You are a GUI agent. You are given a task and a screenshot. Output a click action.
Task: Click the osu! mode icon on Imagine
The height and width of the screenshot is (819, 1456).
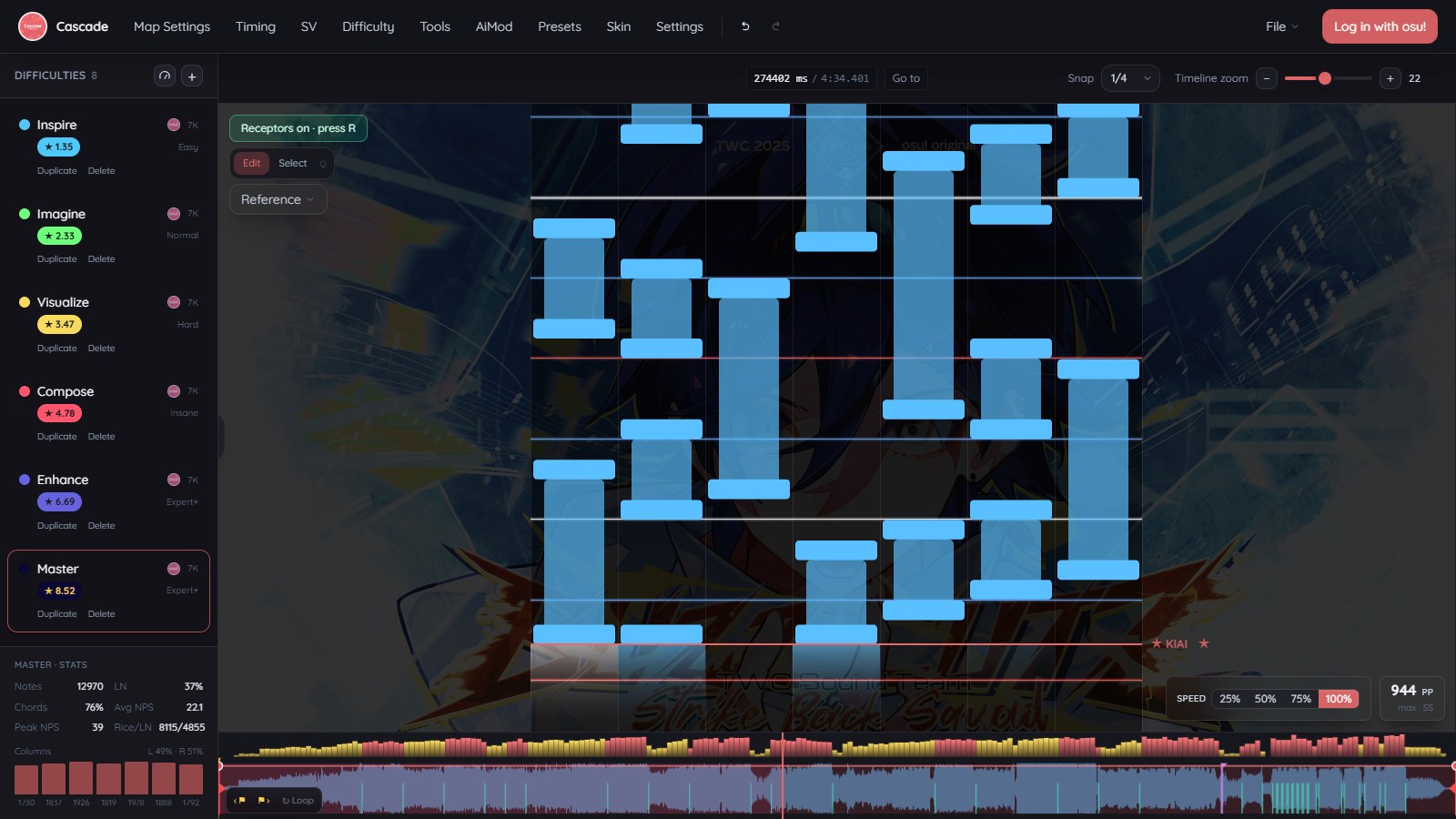(174, 214)
